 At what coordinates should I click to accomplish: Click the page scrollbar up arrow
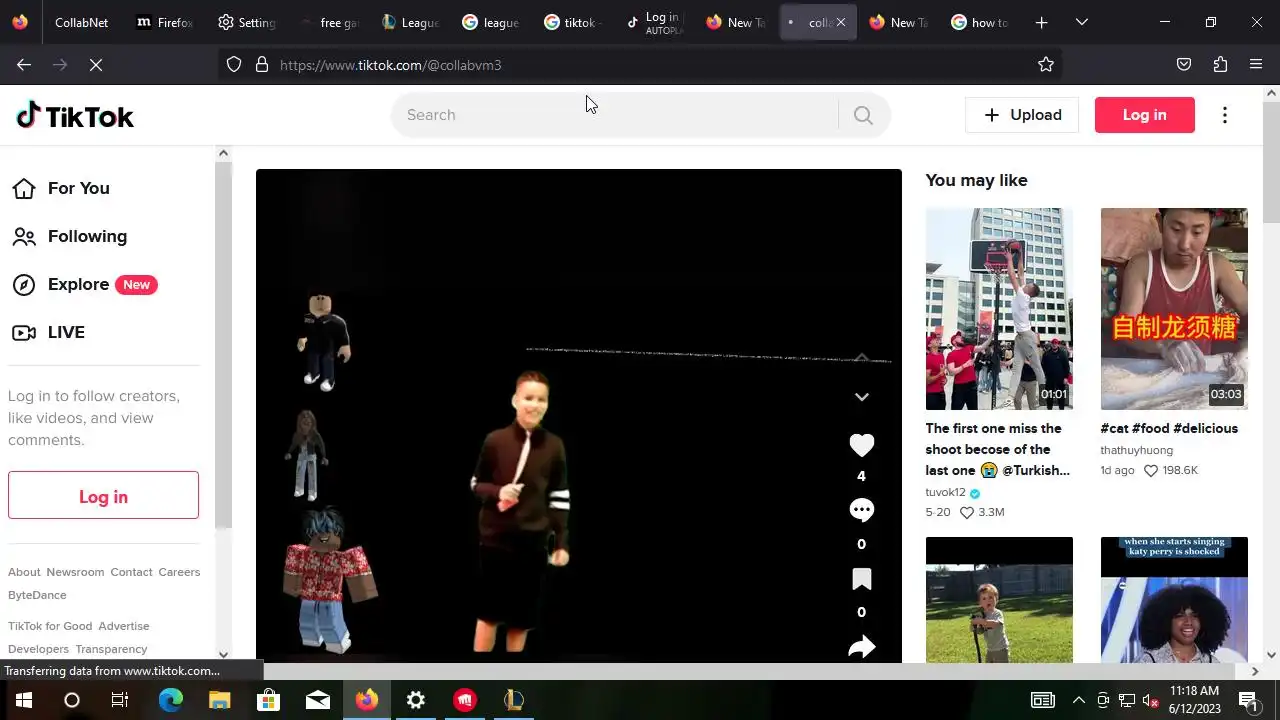(x=1271, y=93)
